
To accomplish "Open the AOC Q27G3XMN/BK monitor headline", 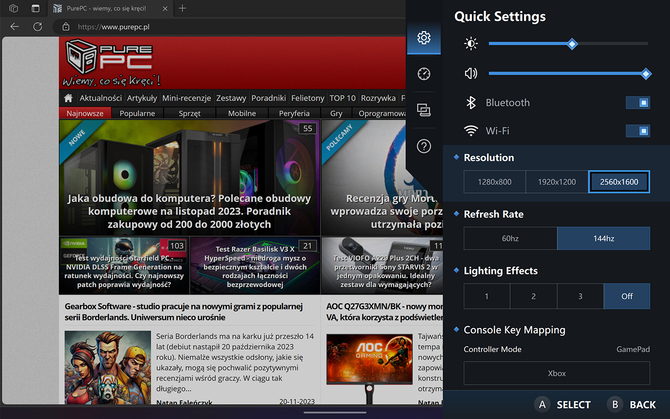I will click(x=384, y=312).
